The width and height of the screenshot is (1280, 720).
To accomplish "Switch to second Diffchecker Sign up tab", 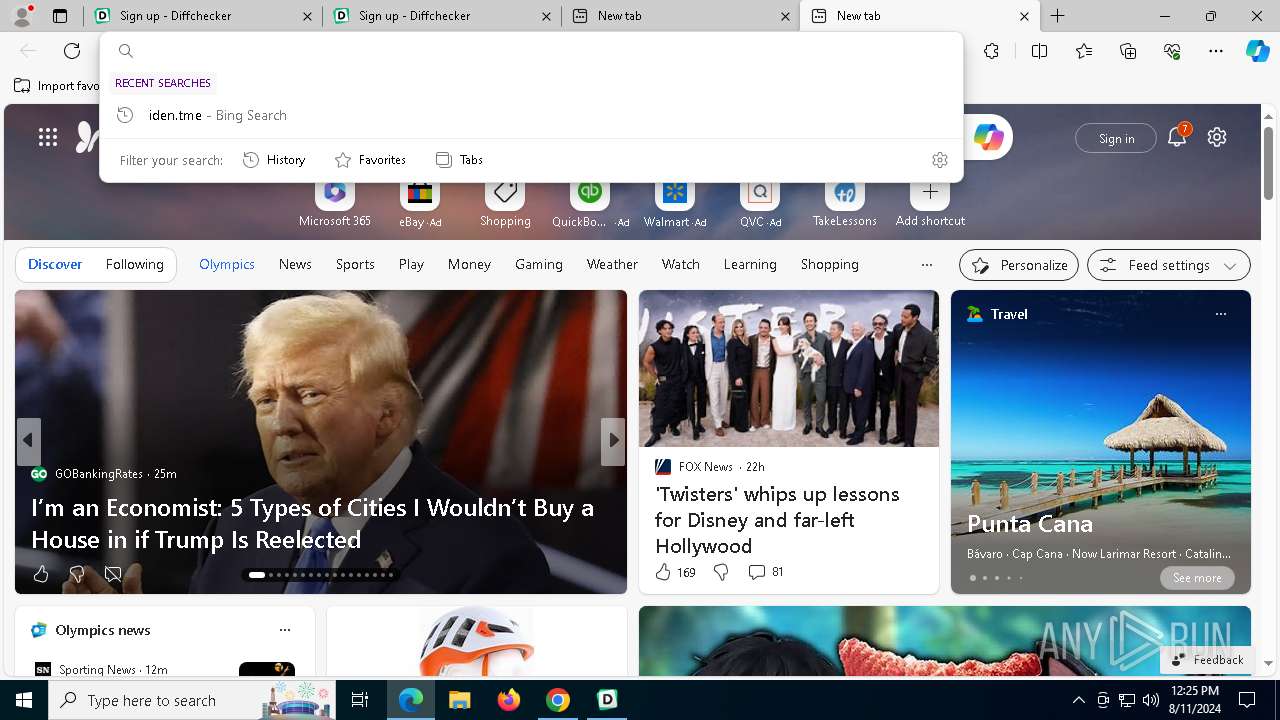I will 442,16.
